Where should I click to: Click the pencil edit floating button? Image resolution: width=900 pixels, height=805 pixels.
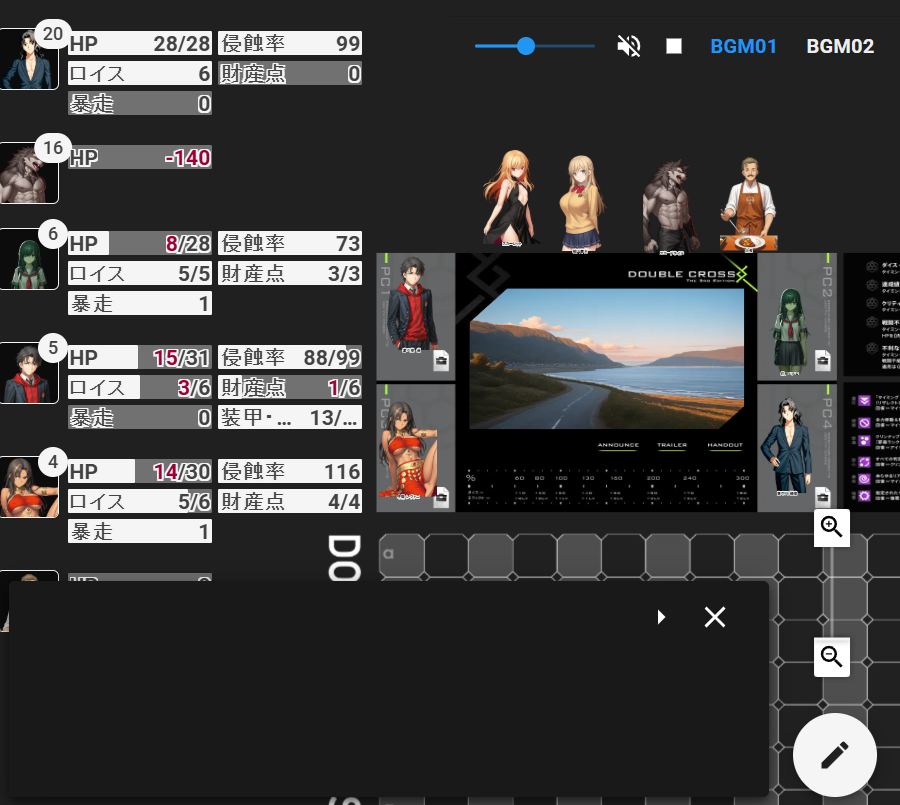point(834,755)
